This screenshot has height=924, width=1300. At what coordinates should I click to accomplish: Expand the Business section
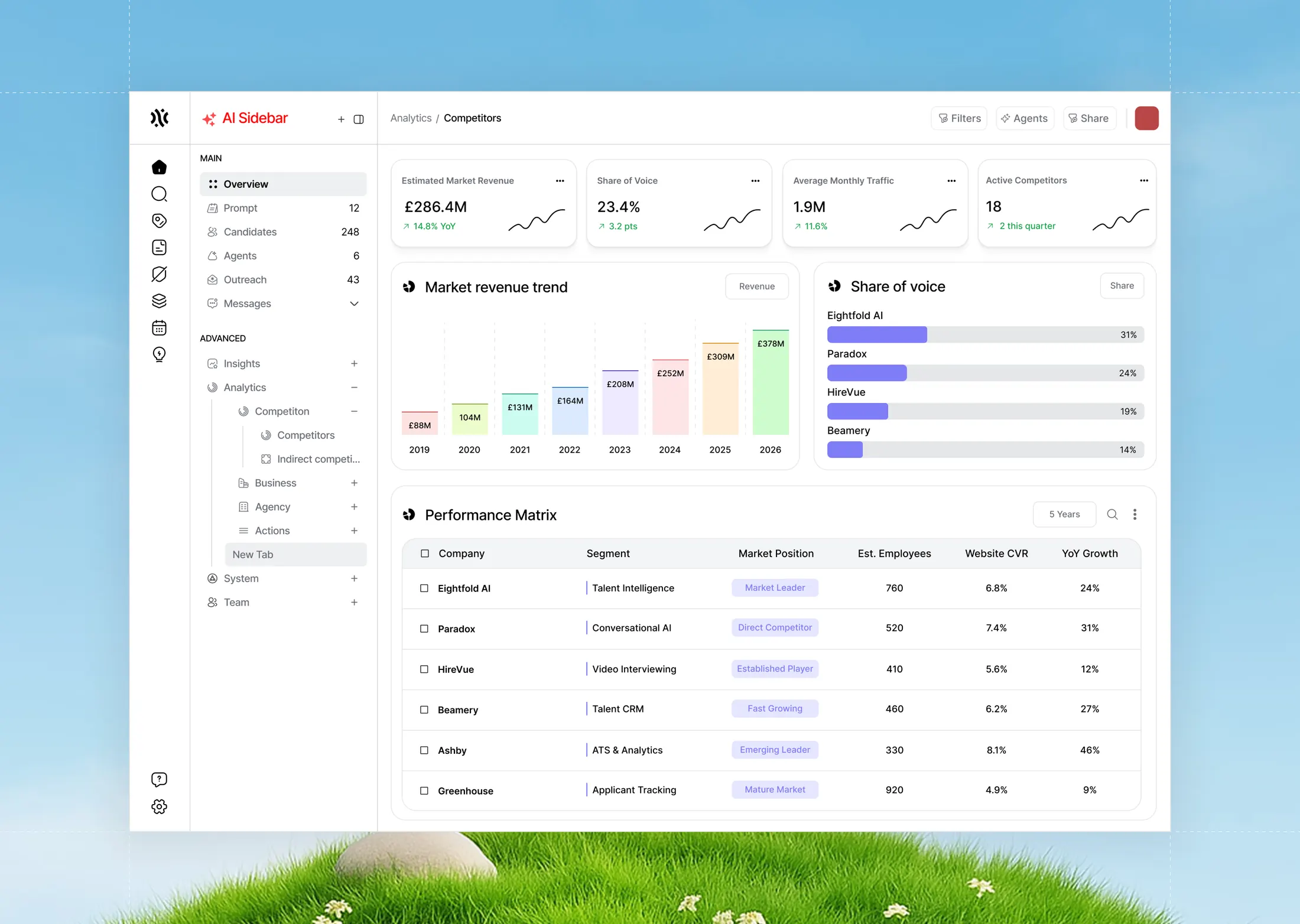tap(355, 483)
